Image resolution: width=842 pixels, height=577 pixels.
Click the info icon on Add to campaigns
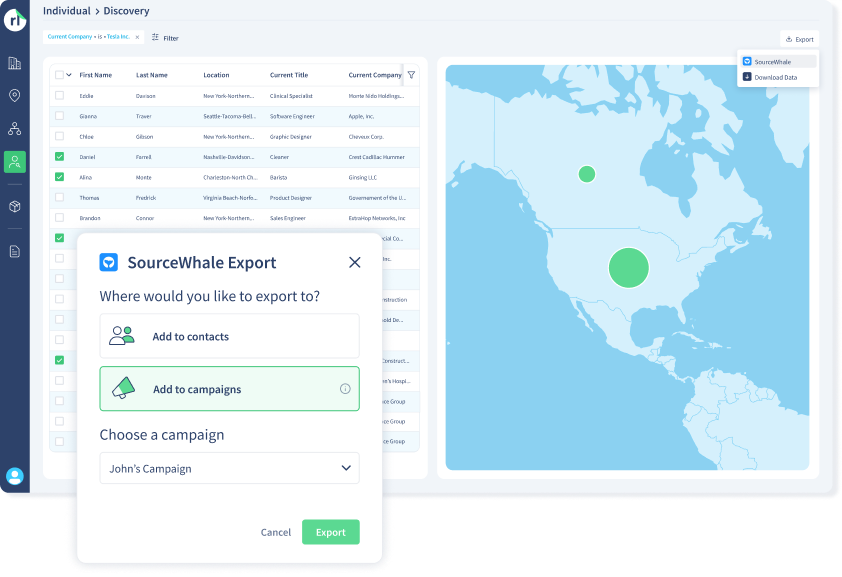tap(345, 389)
